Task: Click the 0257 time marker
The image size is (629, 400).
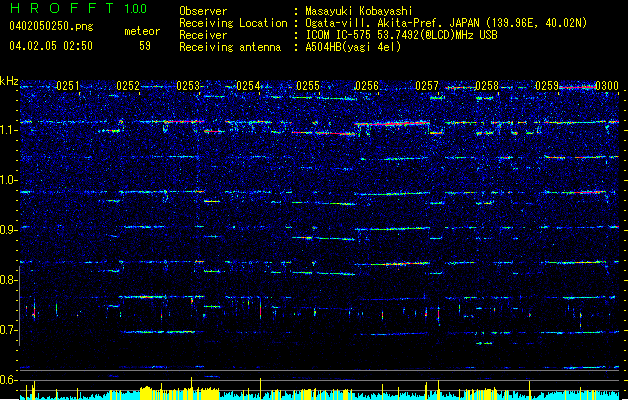Action: 427,86
